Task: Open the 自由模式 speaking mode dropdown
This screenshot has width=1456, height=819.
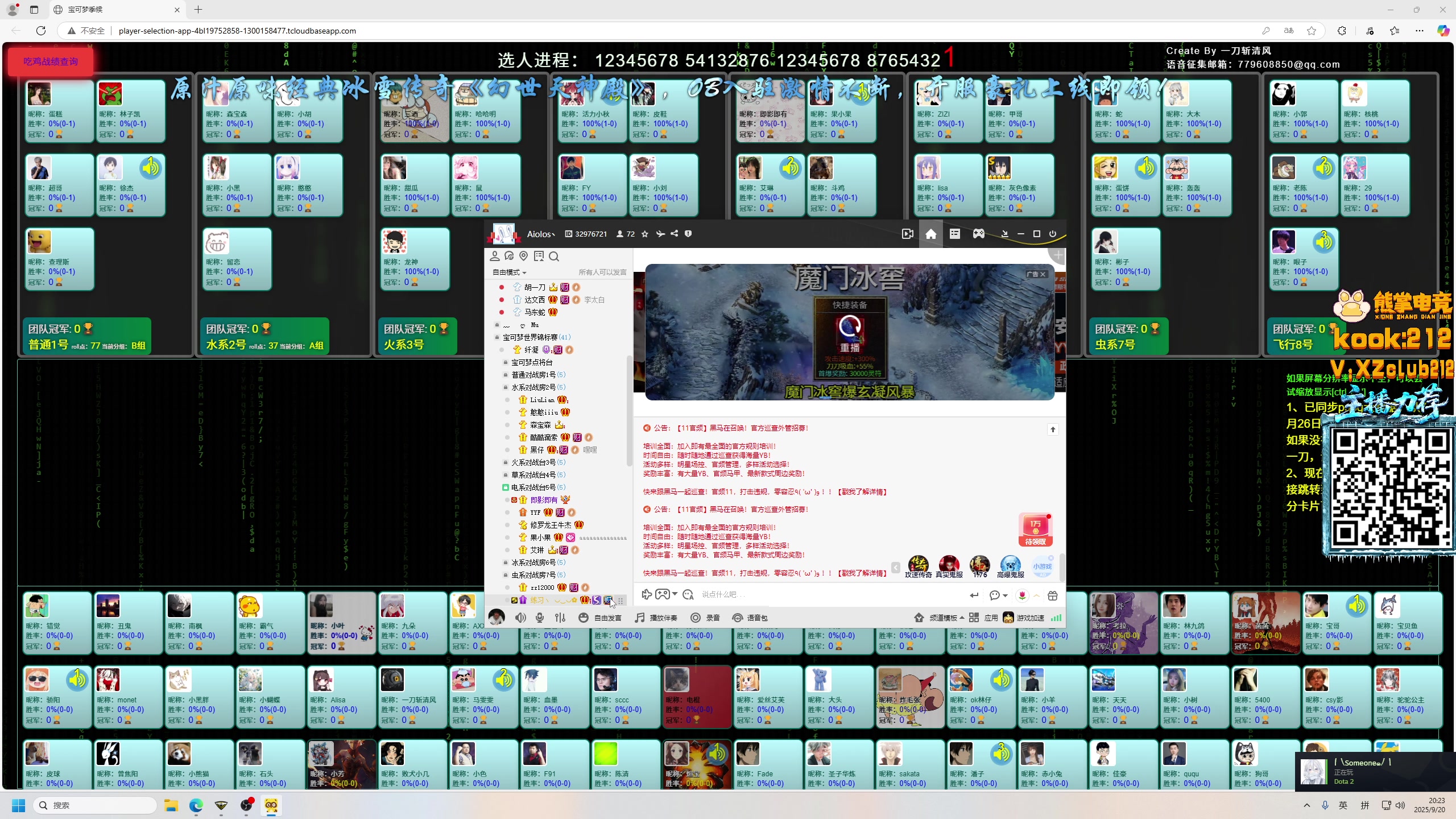Action: click(510, 272)
